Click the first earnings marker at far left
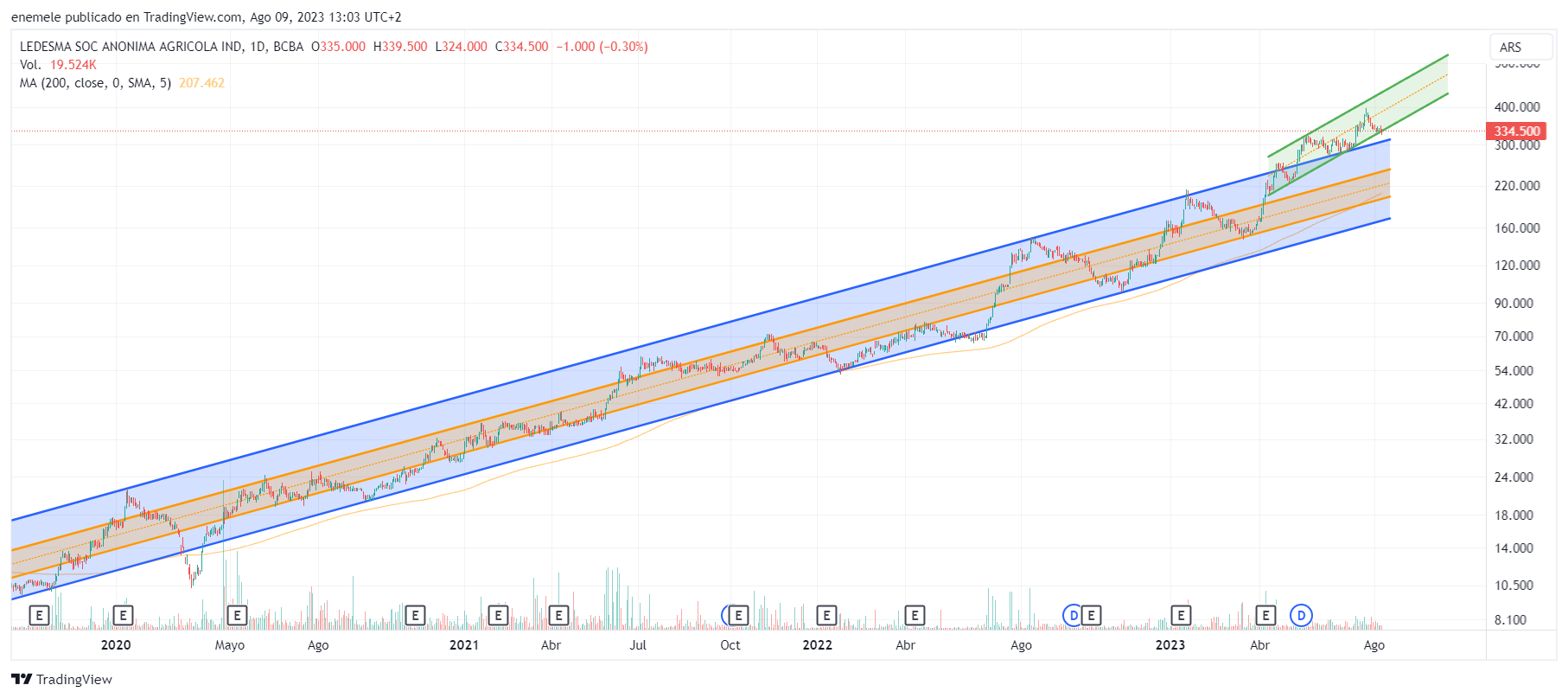Image resolution: width=1568 pixels, height=698 pixels. (x=39, y=615)
